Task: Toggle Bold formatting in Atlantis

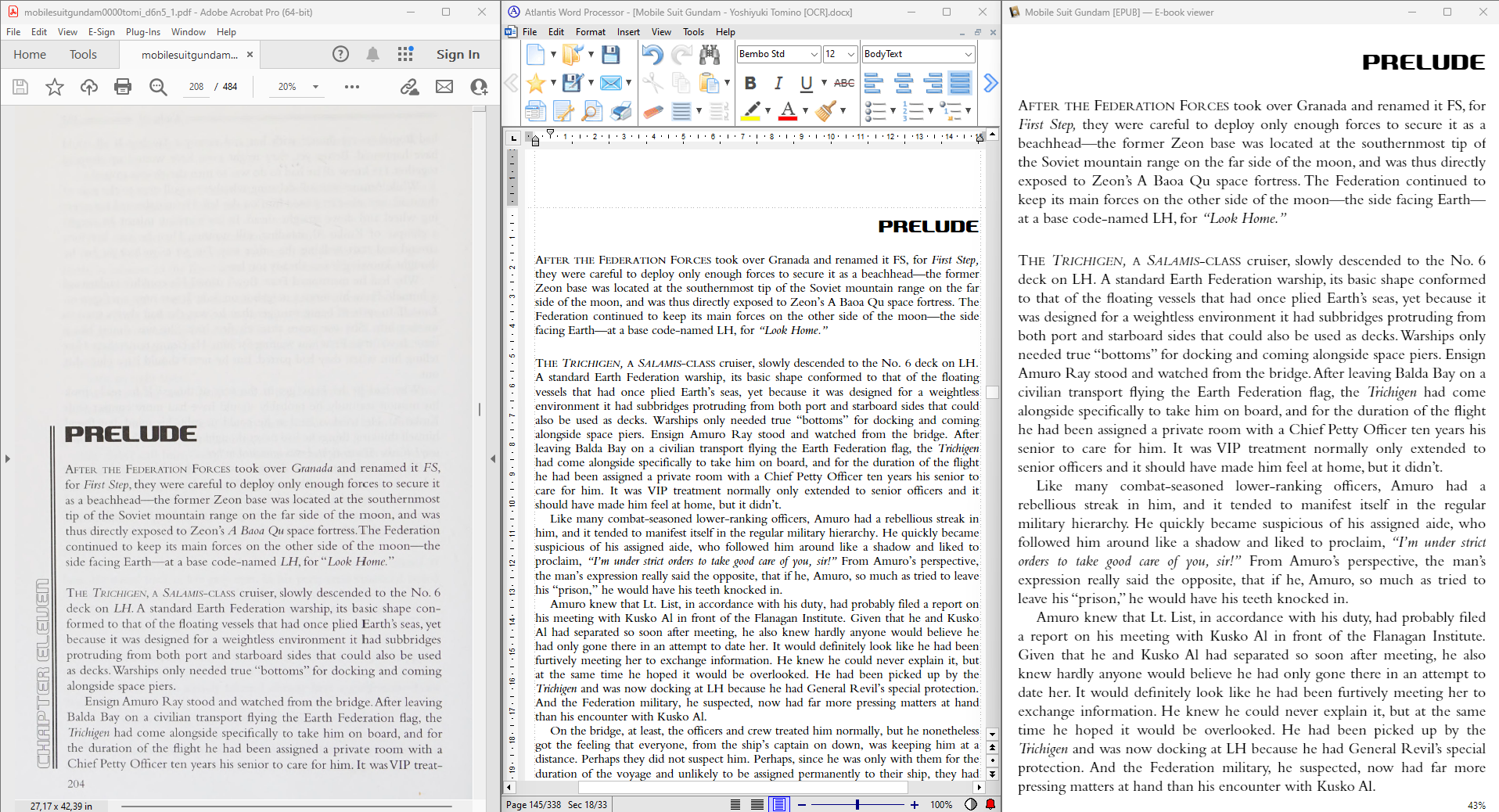Action: 750,83
